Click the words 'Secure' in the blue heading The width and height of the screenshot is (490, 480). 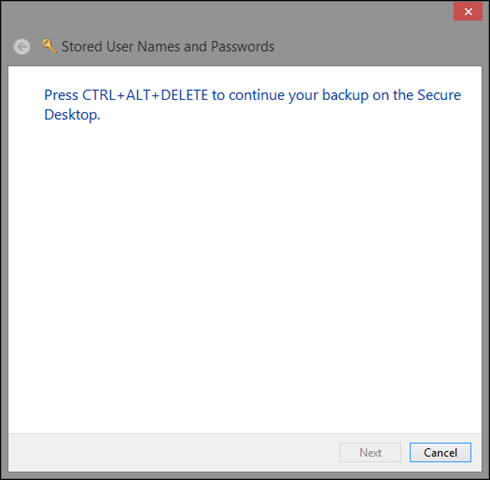point(439,95)
